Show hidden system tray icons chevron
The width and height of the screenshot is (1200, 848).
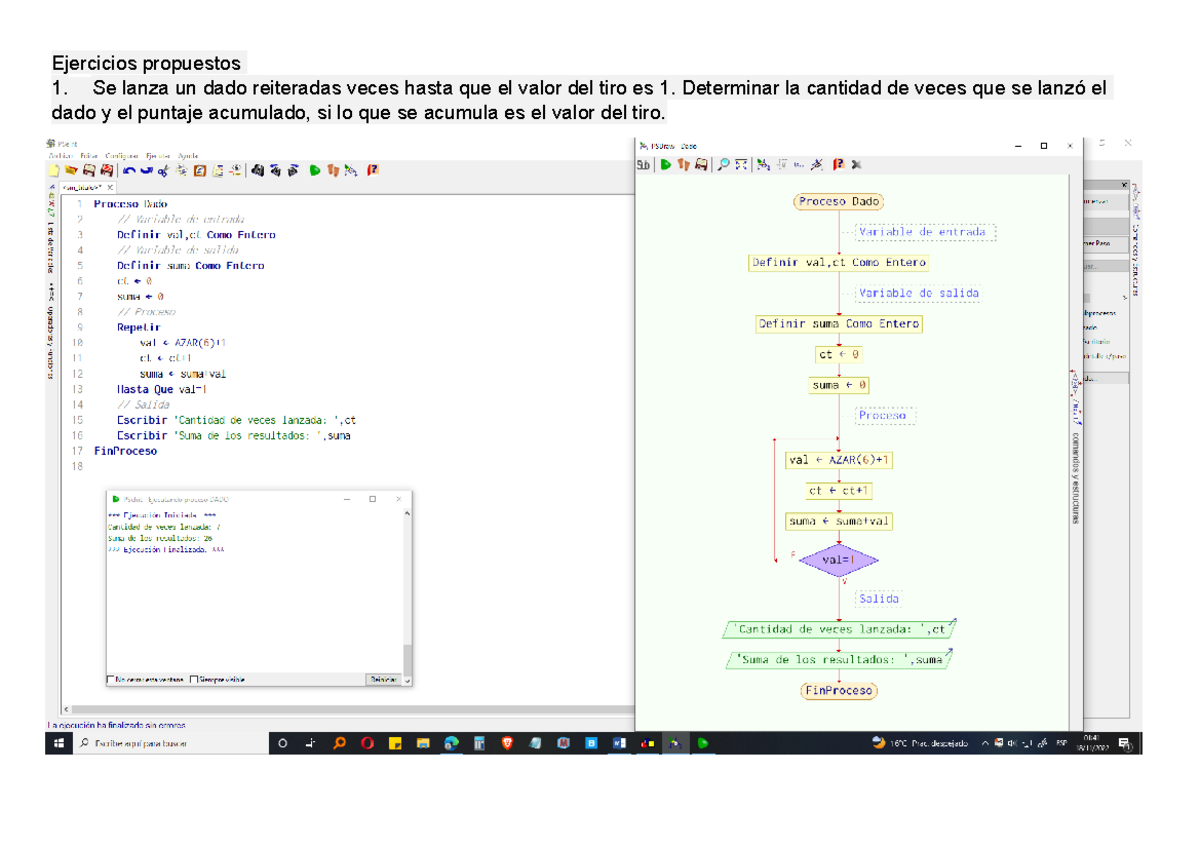pos(985,743)
